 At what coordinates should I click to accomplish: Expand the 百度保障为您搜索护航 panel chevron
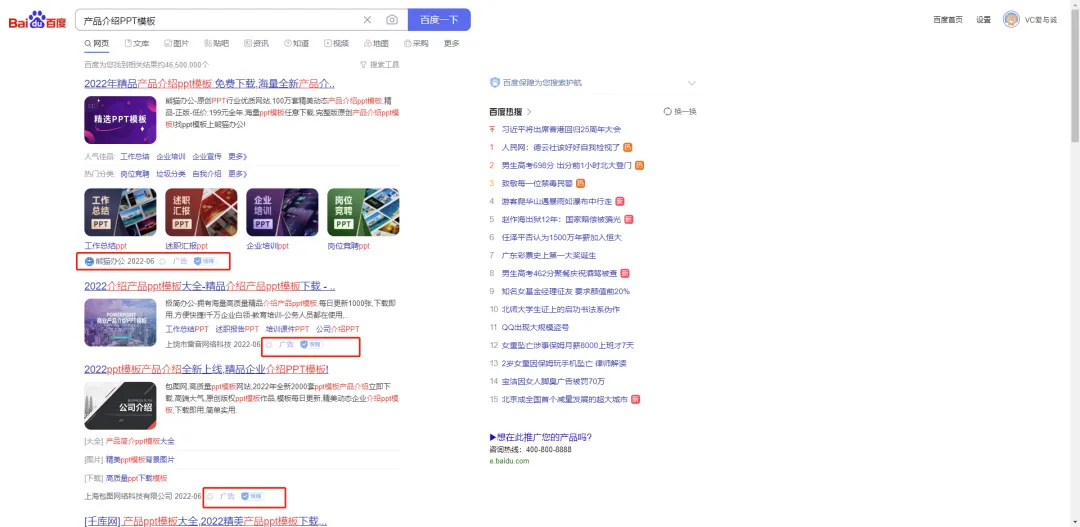(x=692, y=83)
